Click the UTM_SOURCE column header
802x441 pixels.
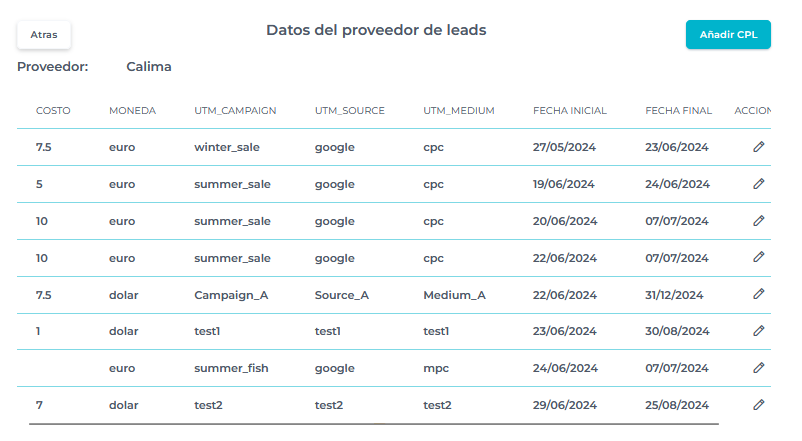(349, 110)
